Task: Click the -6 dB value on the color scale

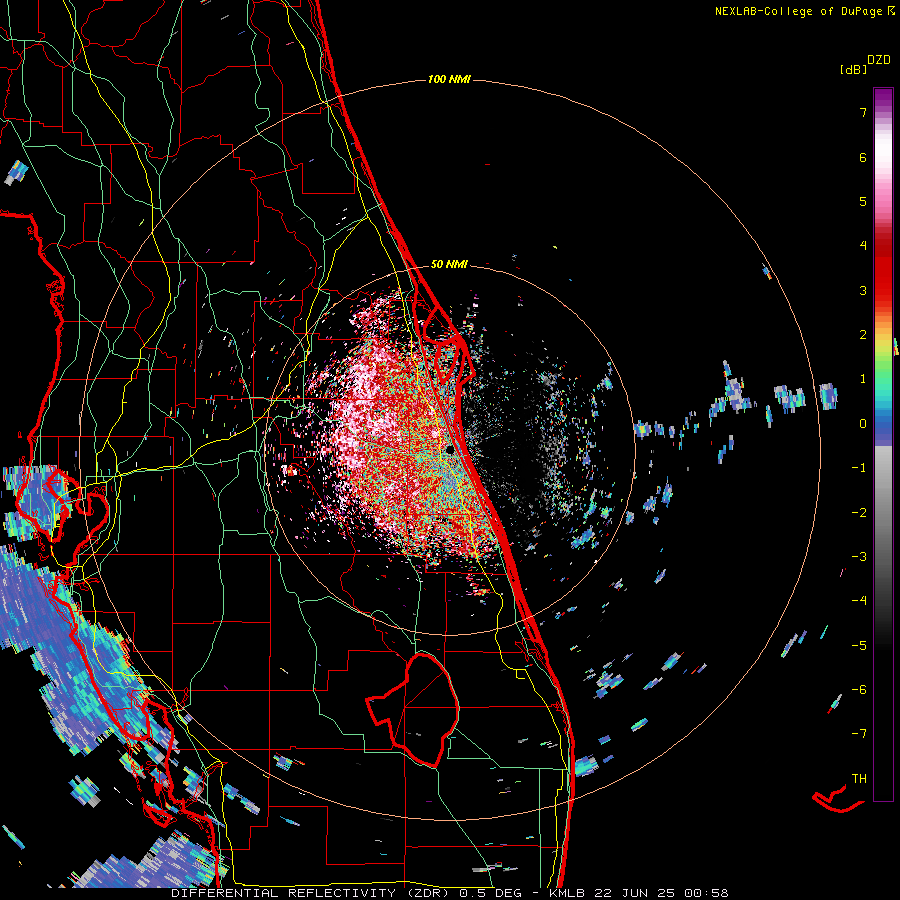Action: [859, 690]
